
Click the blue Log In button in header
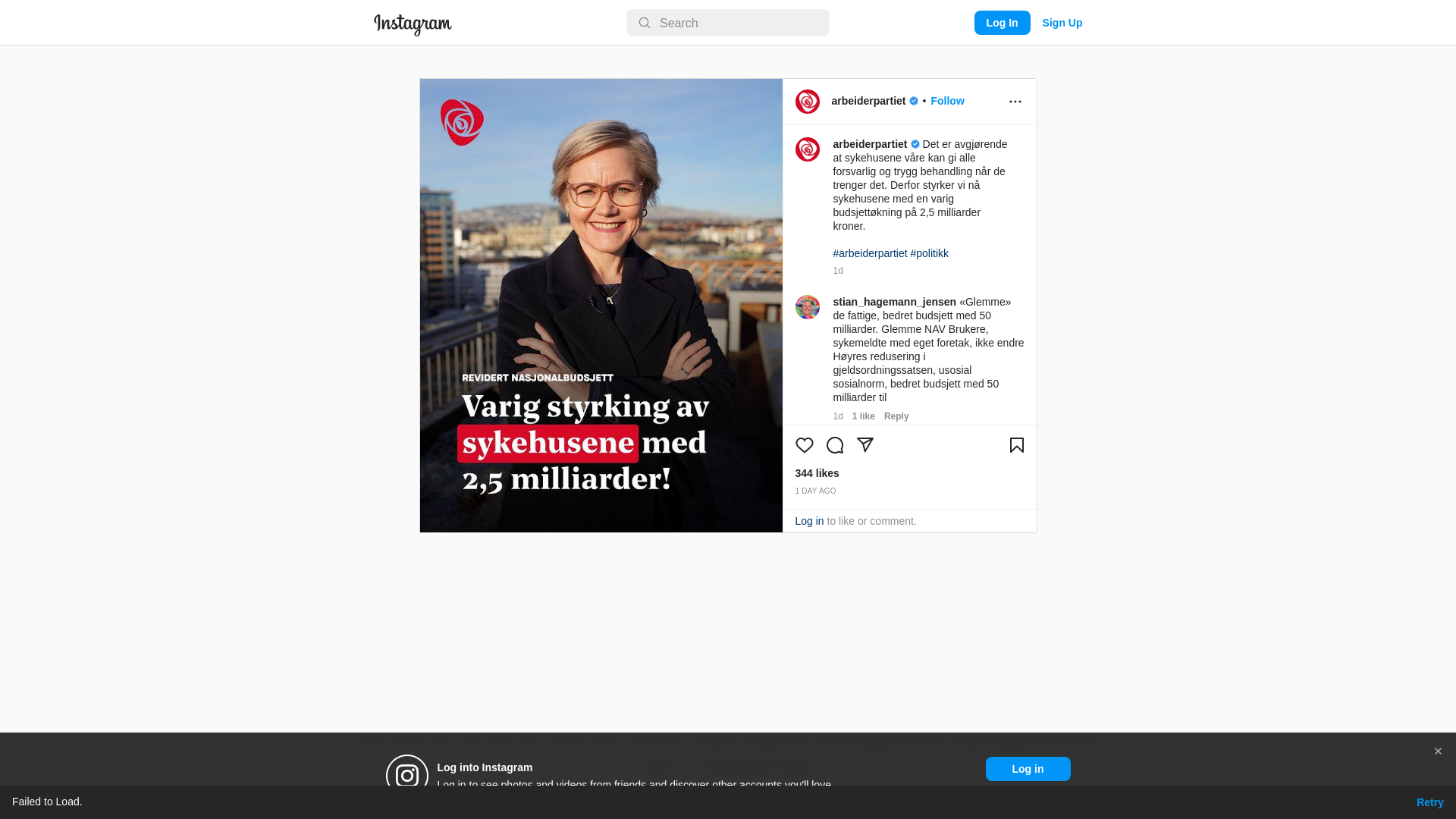coord(1003,23)
